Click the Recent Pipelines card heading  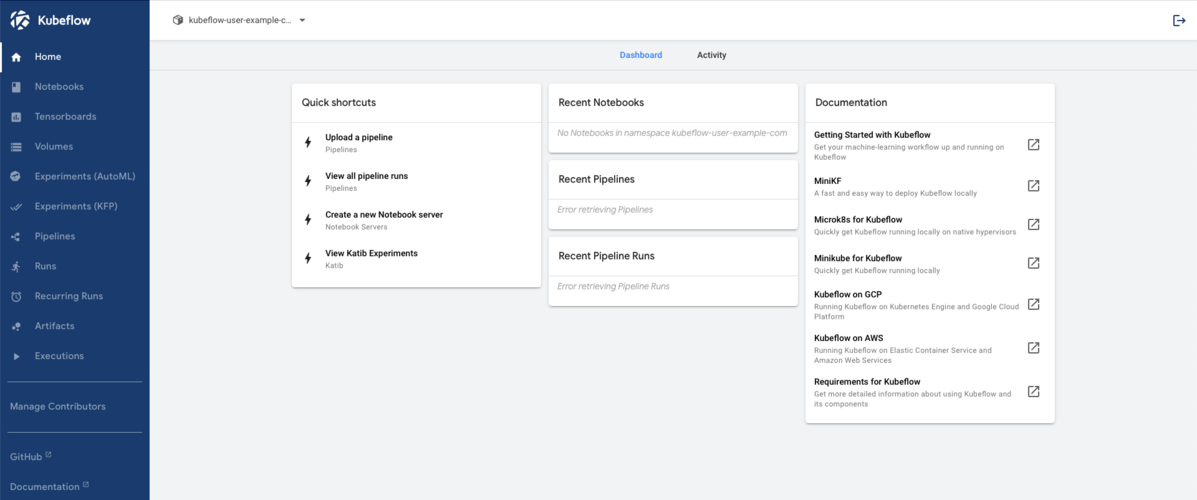point(596,179)
